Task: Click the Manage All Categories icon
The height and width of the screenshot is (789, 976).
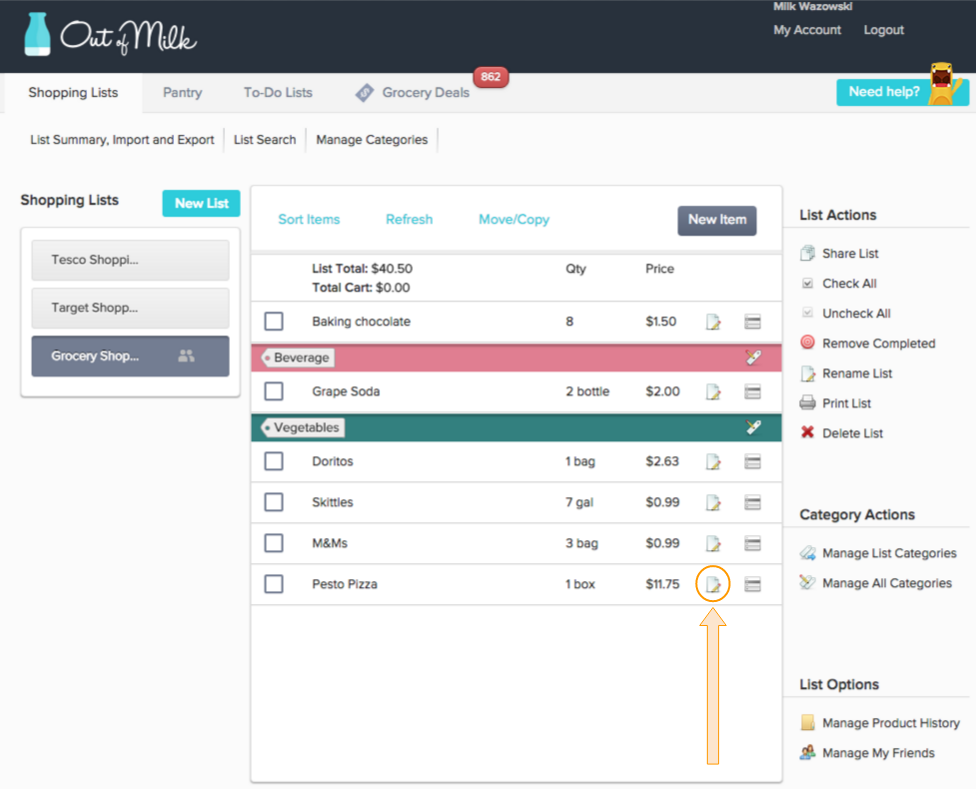Action: 807,582
